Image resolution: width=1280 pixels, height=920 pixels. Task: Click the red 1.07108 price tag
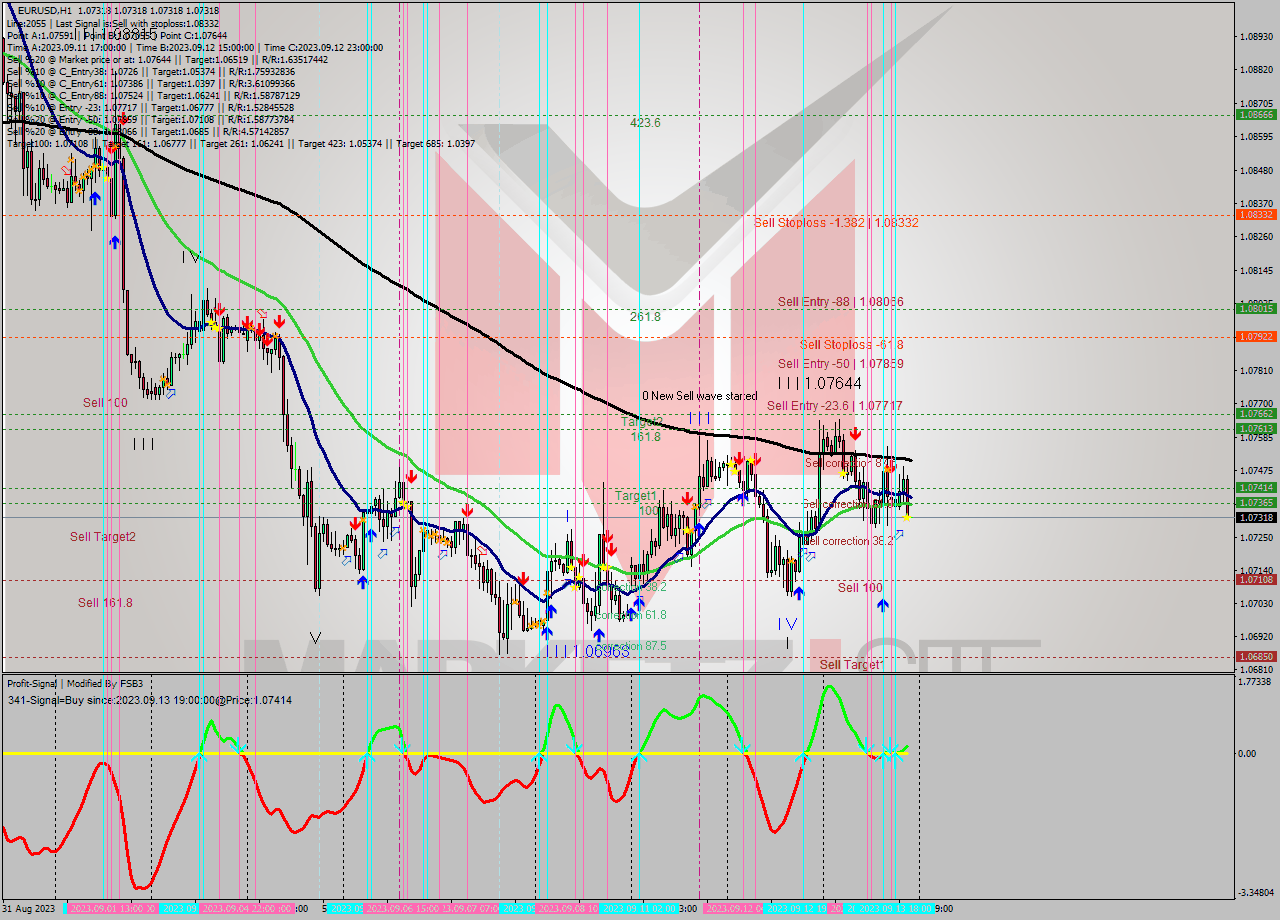coord(1256,580)
